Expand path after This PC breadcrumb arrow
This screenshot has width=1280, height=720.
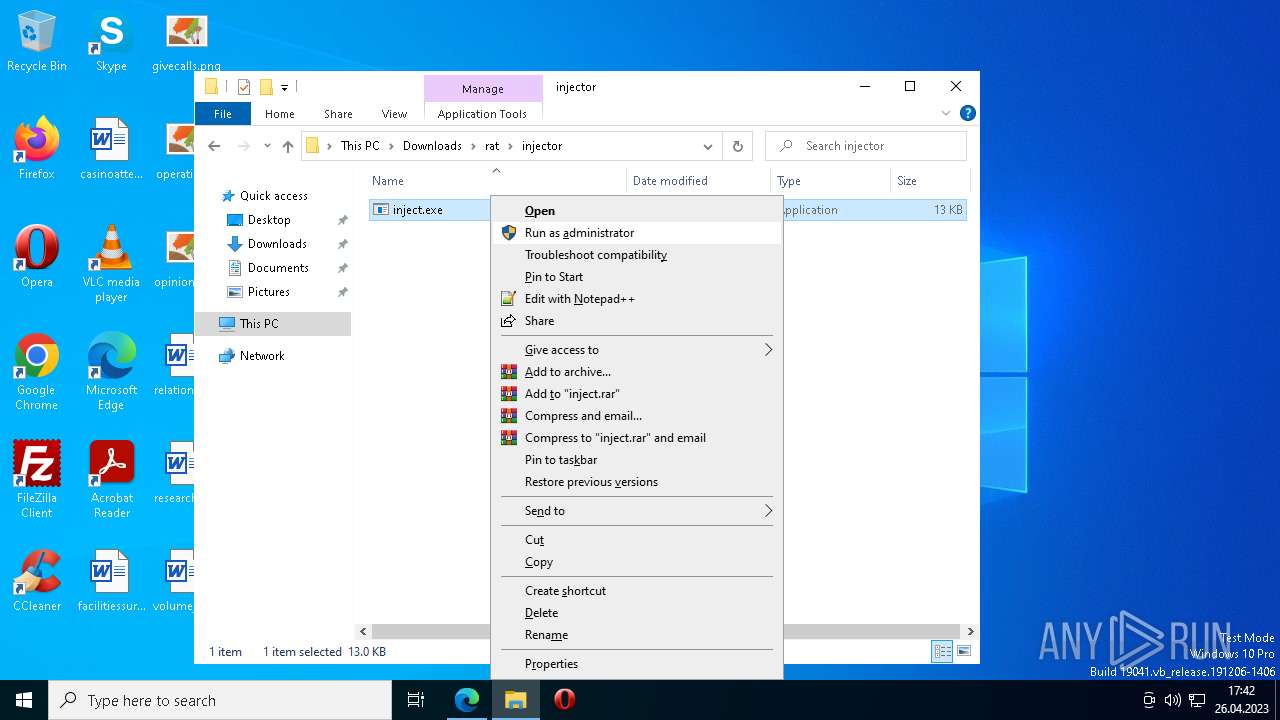(391, 146)
